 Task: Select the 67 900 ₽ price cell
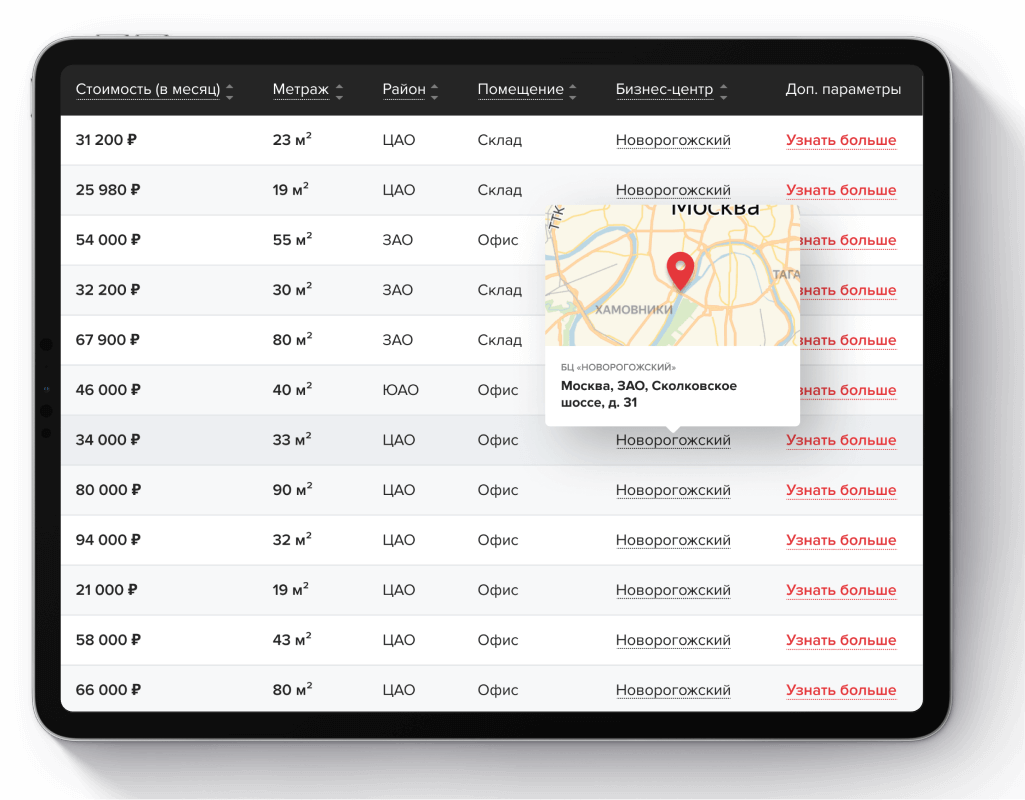(108, 340)
